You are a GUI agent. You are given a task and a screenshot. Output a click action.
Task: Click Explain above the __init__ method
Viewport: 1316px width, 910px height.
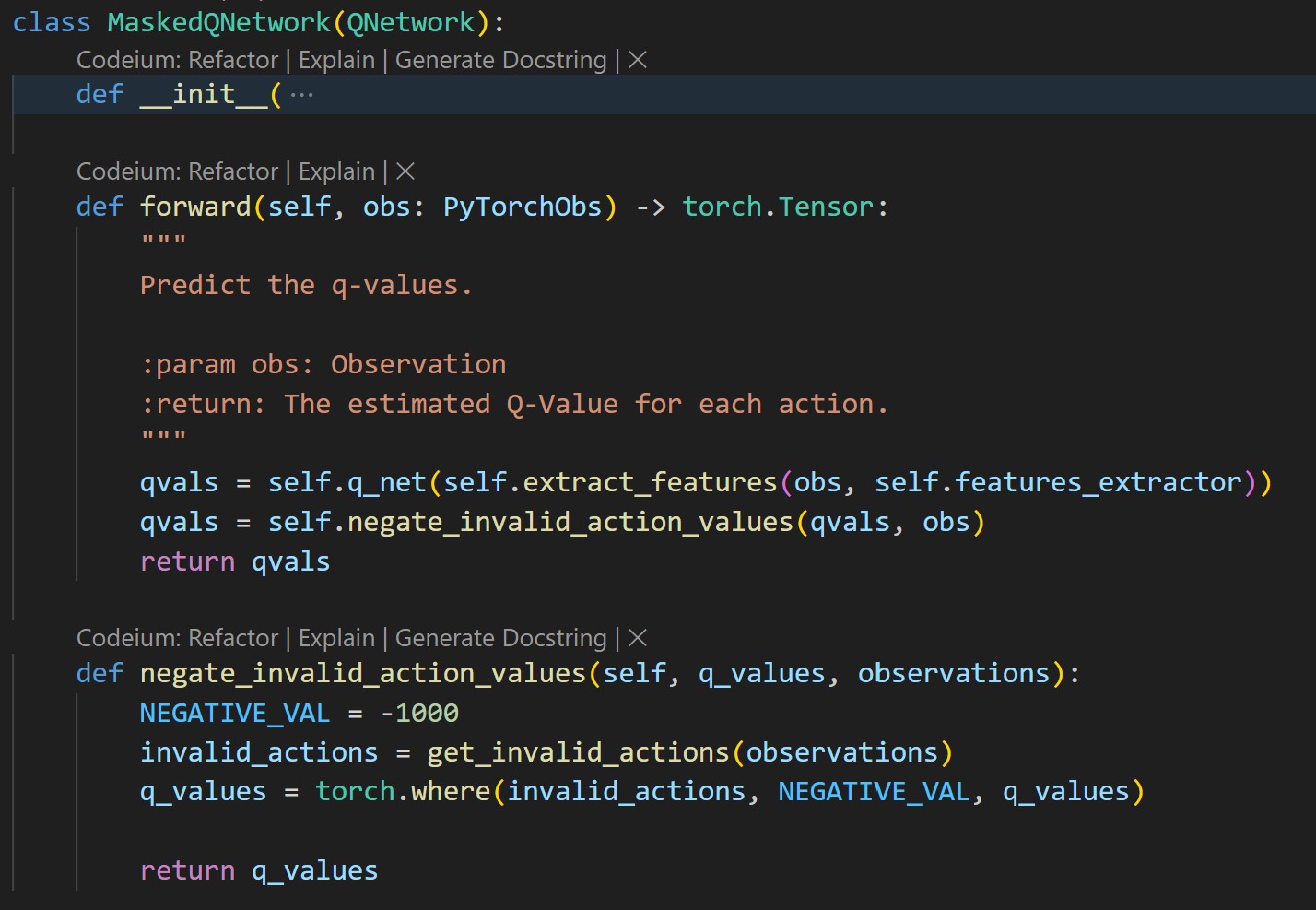[x=336, y=59]
